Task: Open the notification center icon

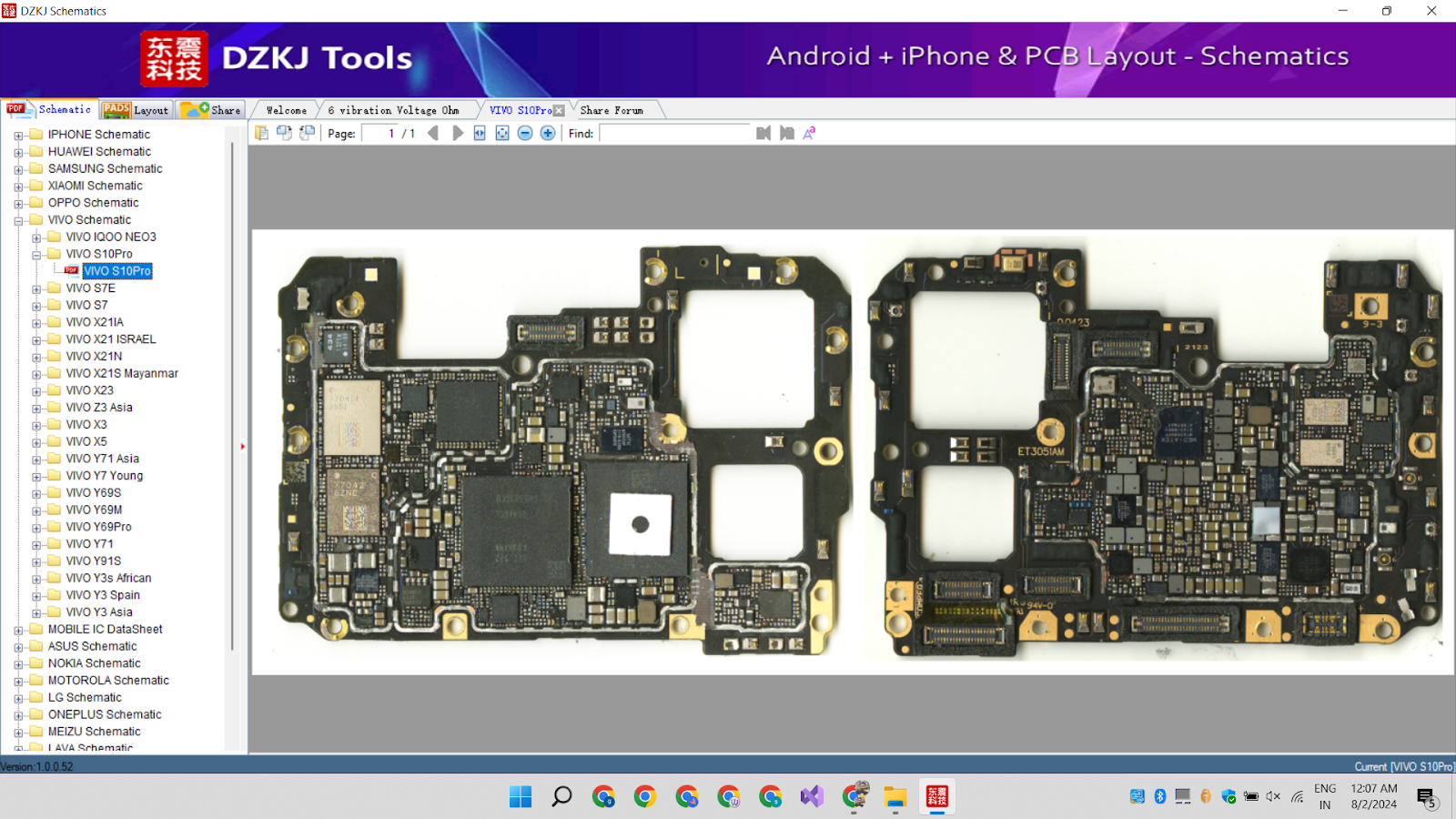Action: coord(1426,798)
